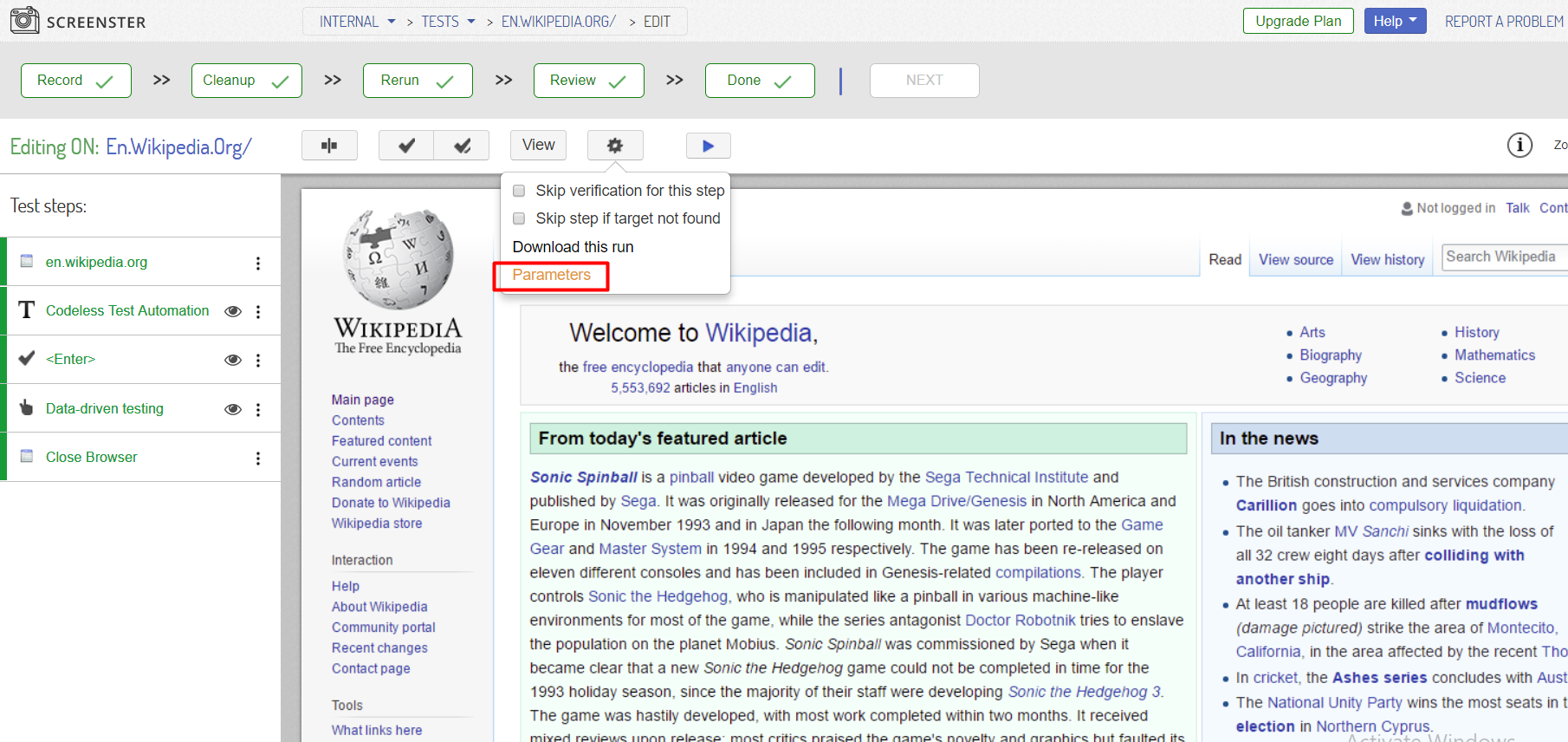Click the double checkmark approve-all button
The width and height of the screenshot is (1568, 742).
click(x=462, y=146)
